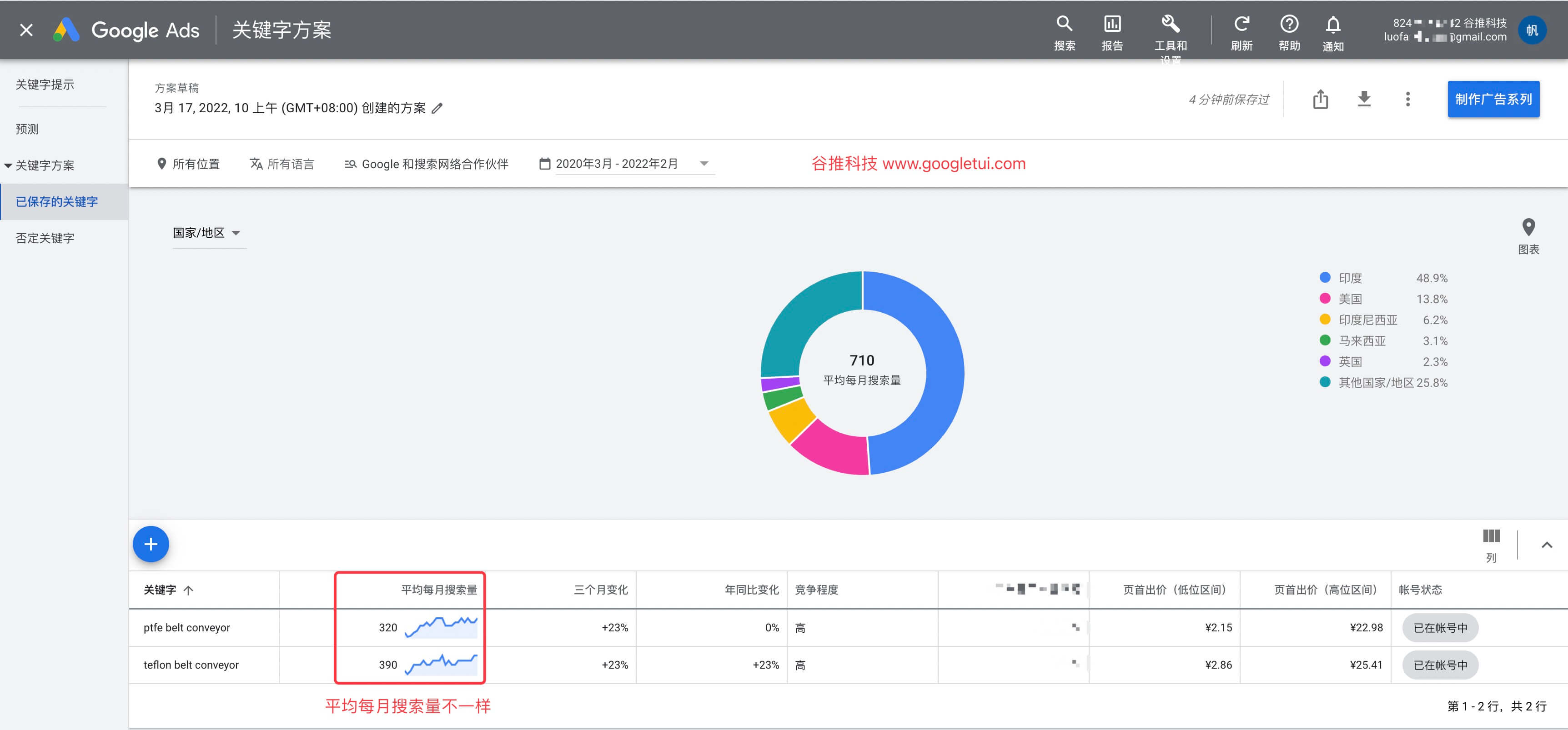
Task: Open 关键字提示 in sidebar
Action: [x=45, y=85]
